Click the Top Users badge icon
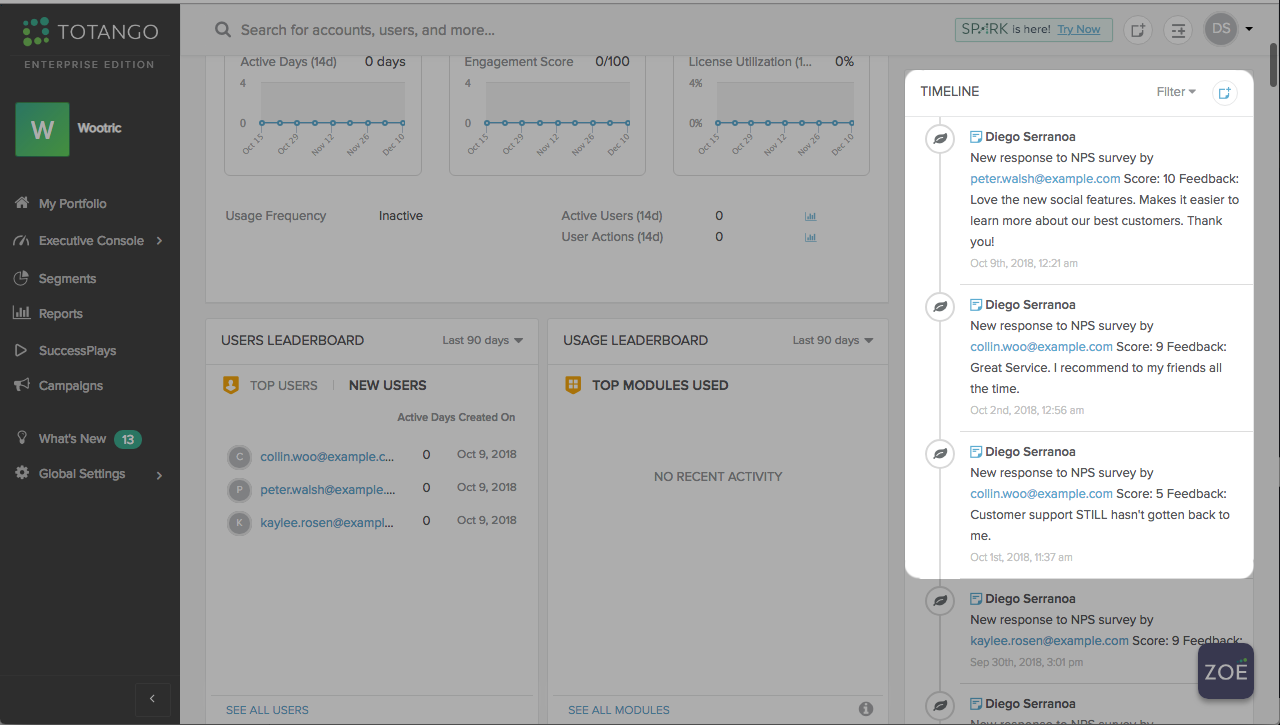The image size is (1280, 725). point(231,385)
